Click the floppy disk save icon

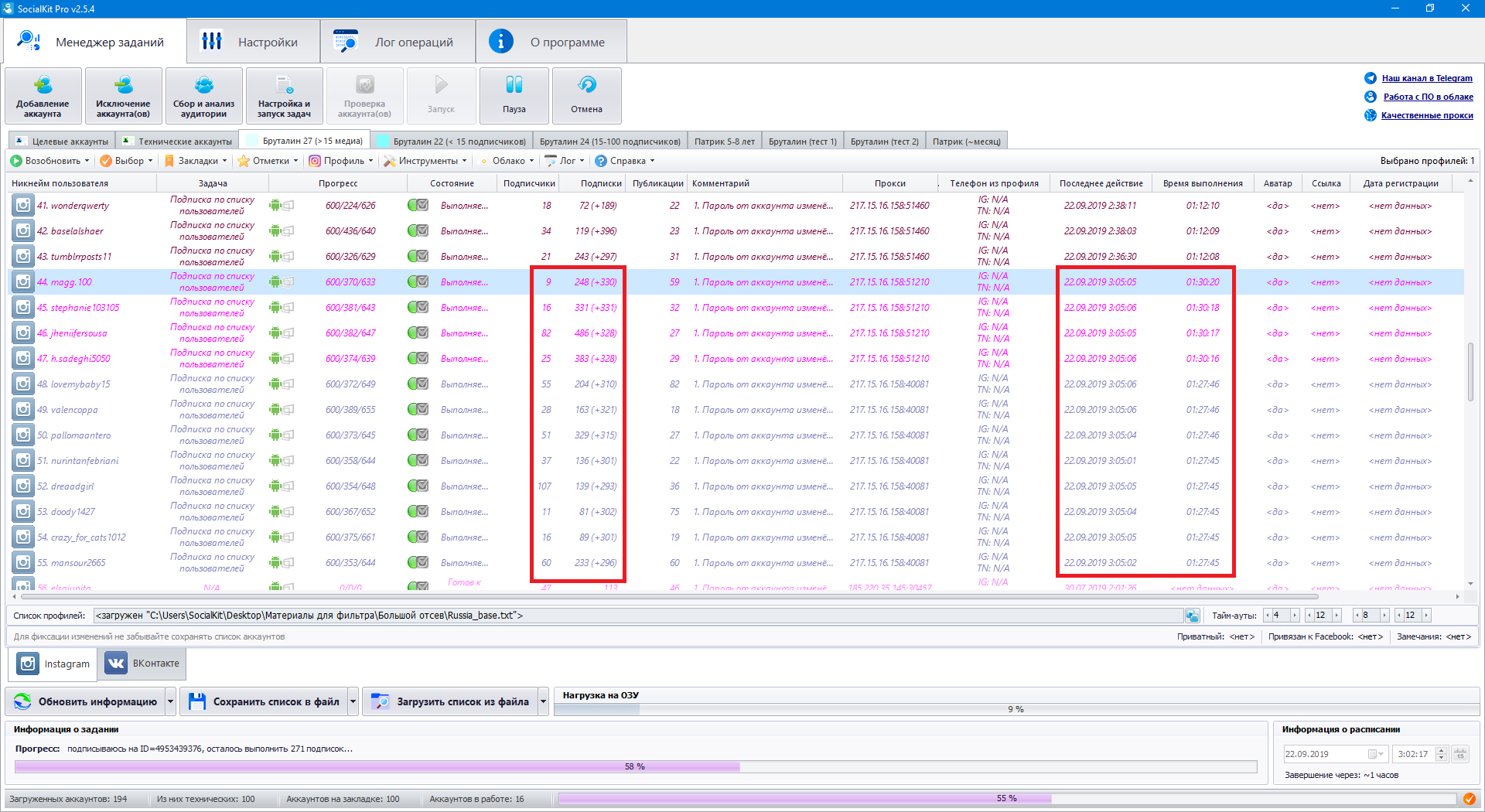pos(197,701)
